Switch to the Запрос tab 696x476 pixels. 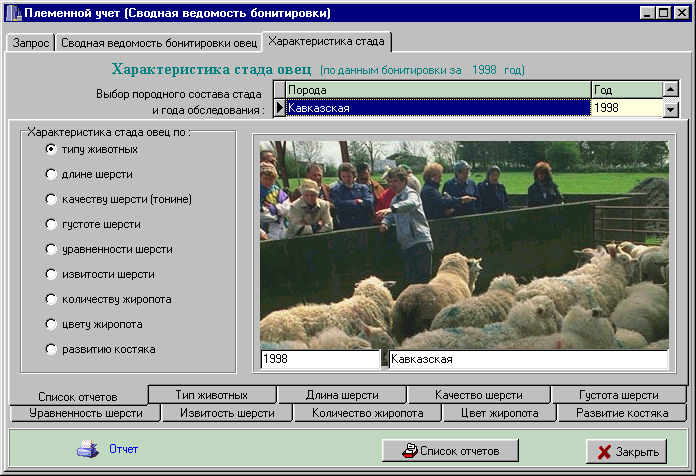click(x=30, y=44)
